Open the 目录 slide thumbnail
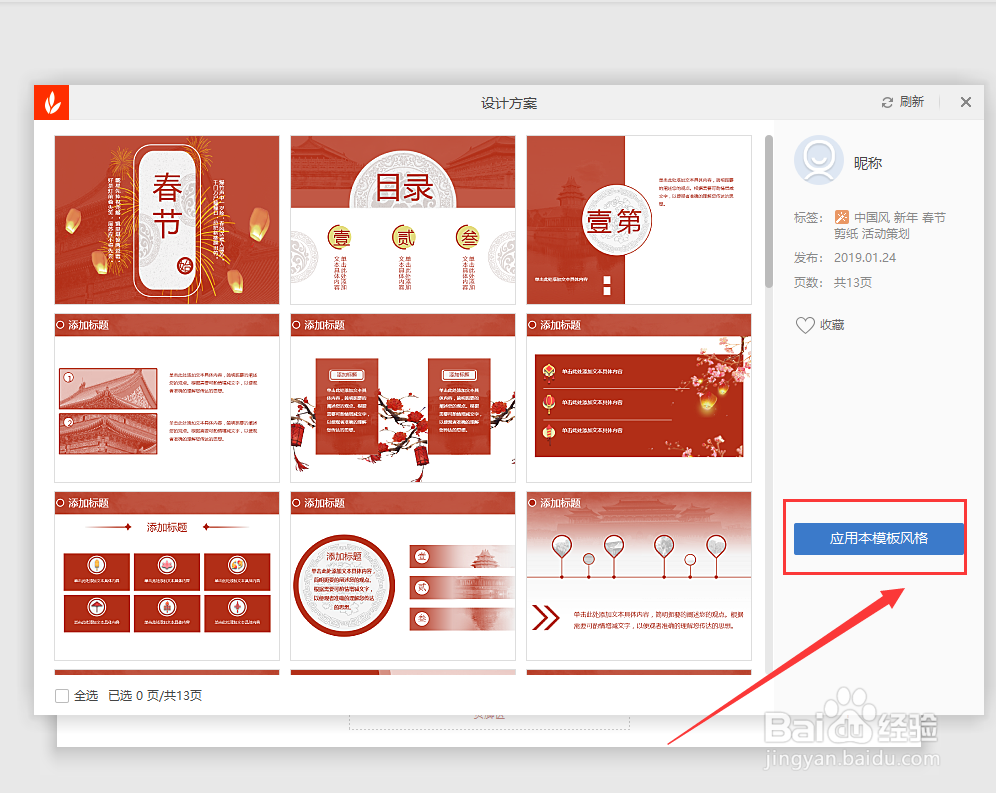This screenshot has width=996, height=793. [x=402, y=219]
